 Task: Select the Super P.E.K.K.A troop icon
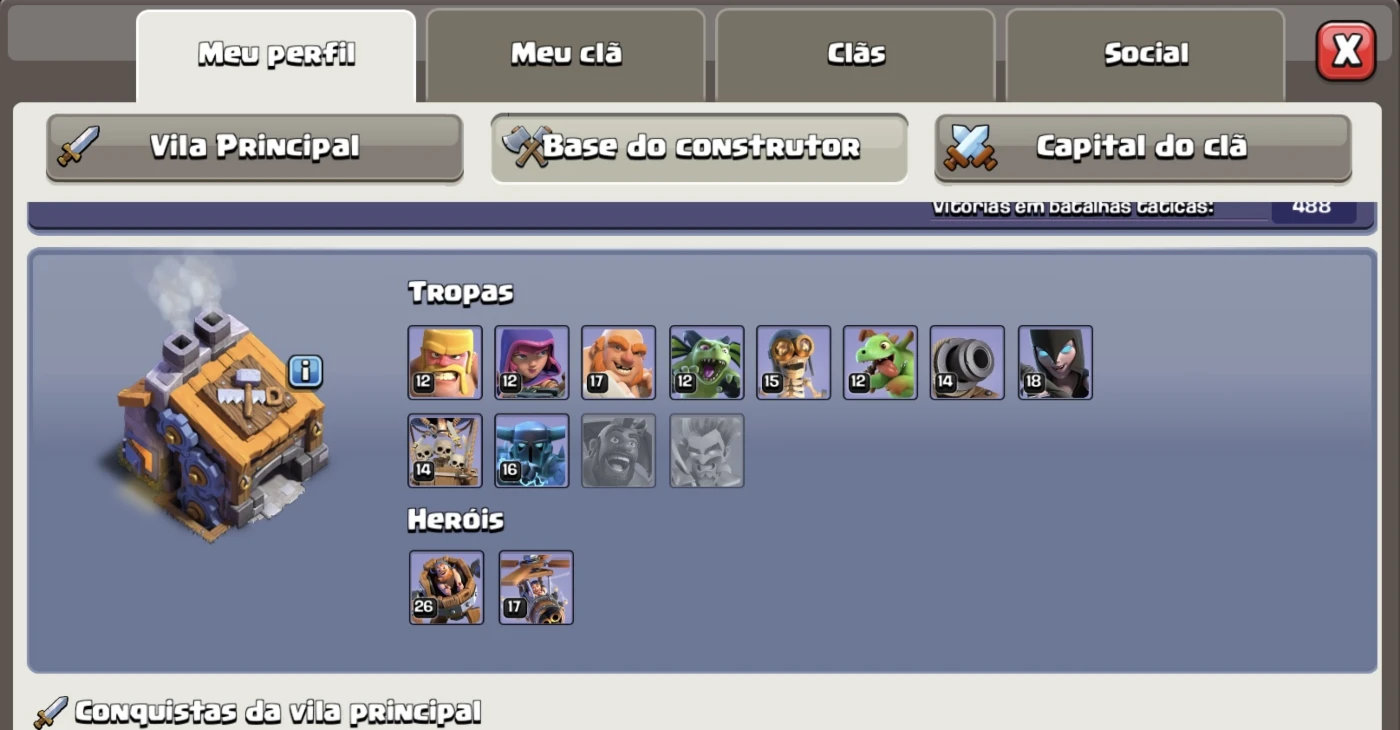[x=532, y=451]
